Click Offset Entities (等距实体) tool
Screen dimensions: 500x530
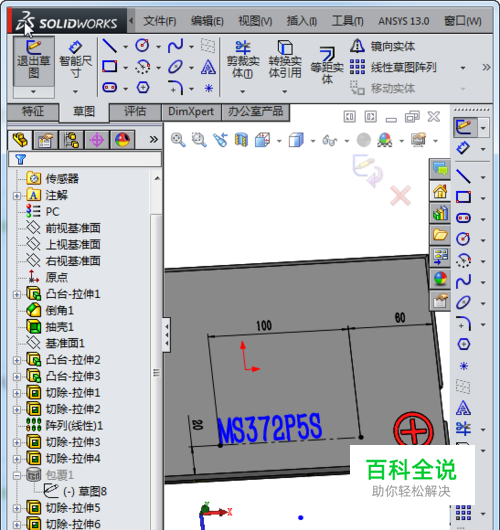click(327, 65)
